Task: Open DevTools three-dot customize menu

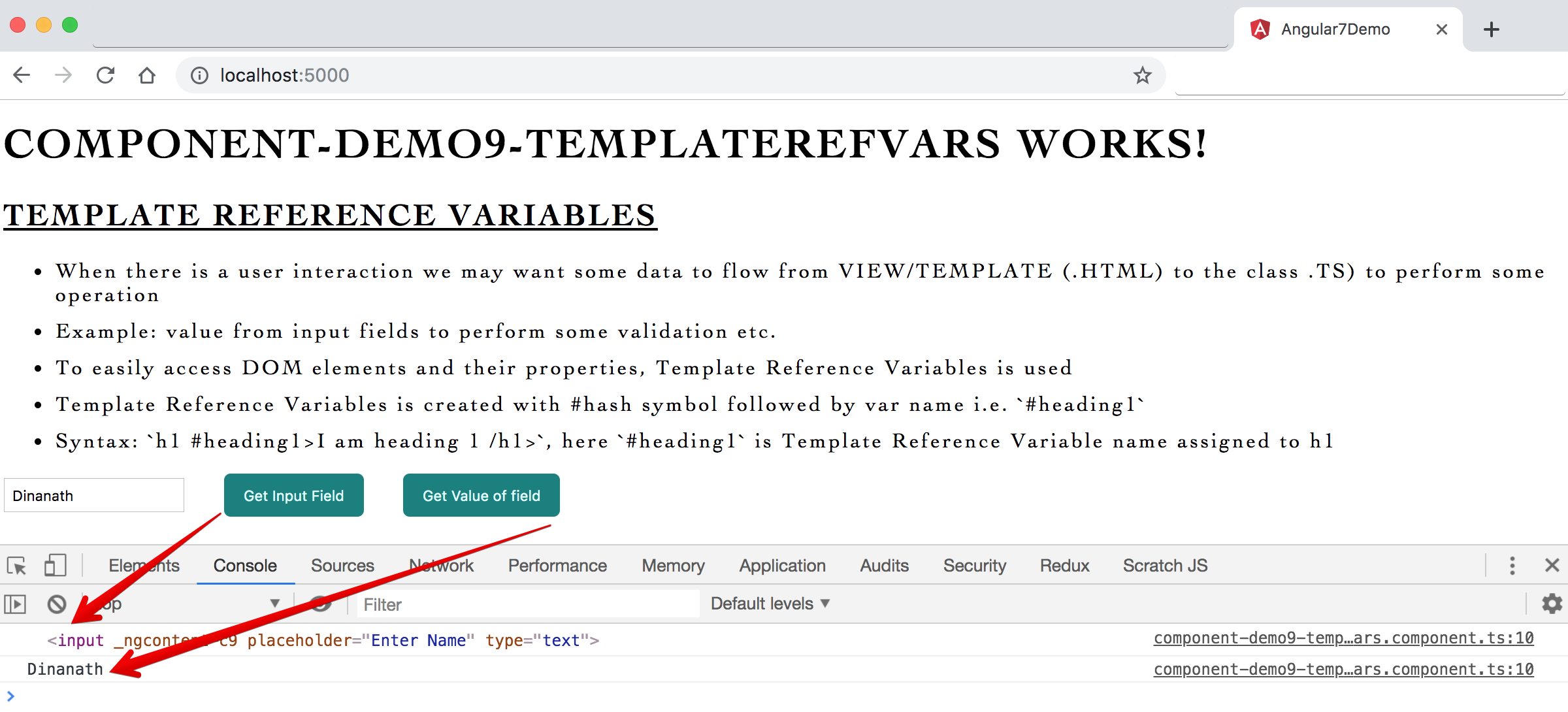Action: pyautogui.click(x=1512, y=566)
